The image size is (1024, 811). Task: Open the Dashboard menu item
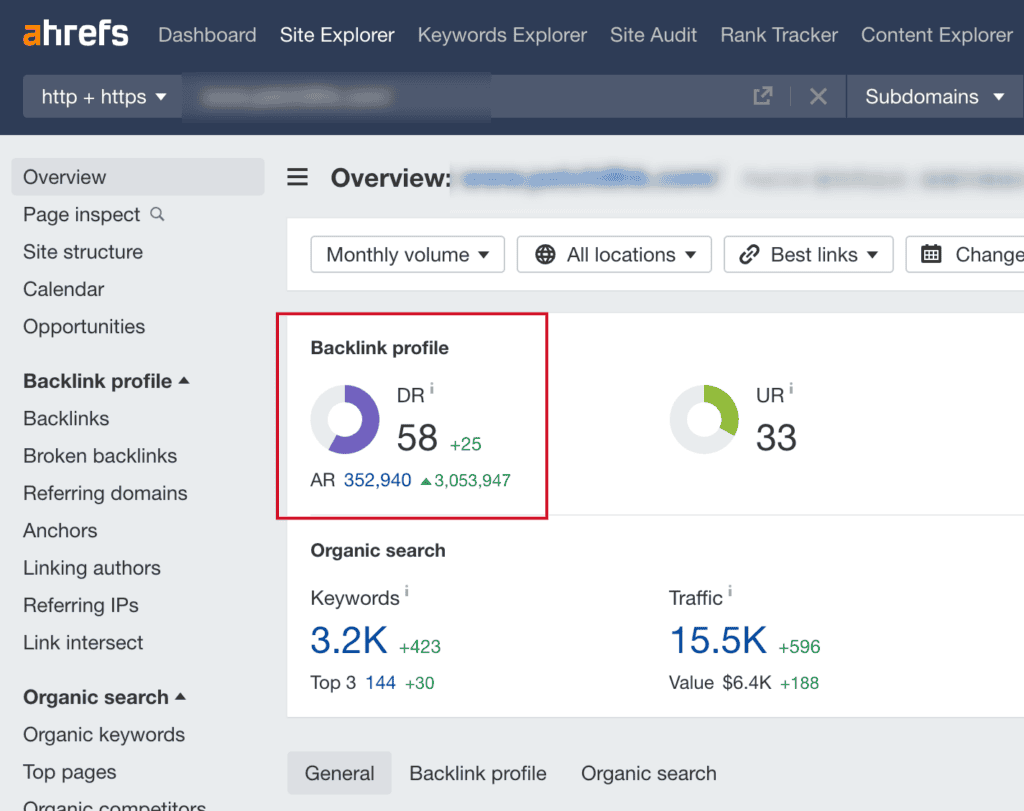(x=207, y=35)
